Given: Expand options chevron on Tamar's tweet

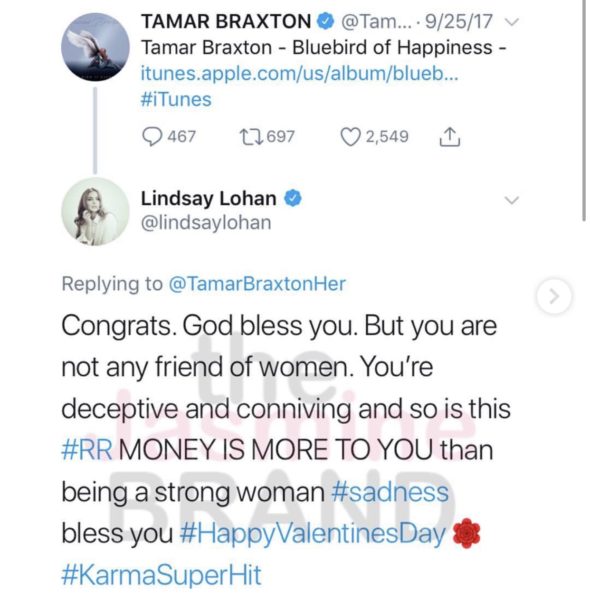Looking at the screenshot, I should (x=512, y=22).
